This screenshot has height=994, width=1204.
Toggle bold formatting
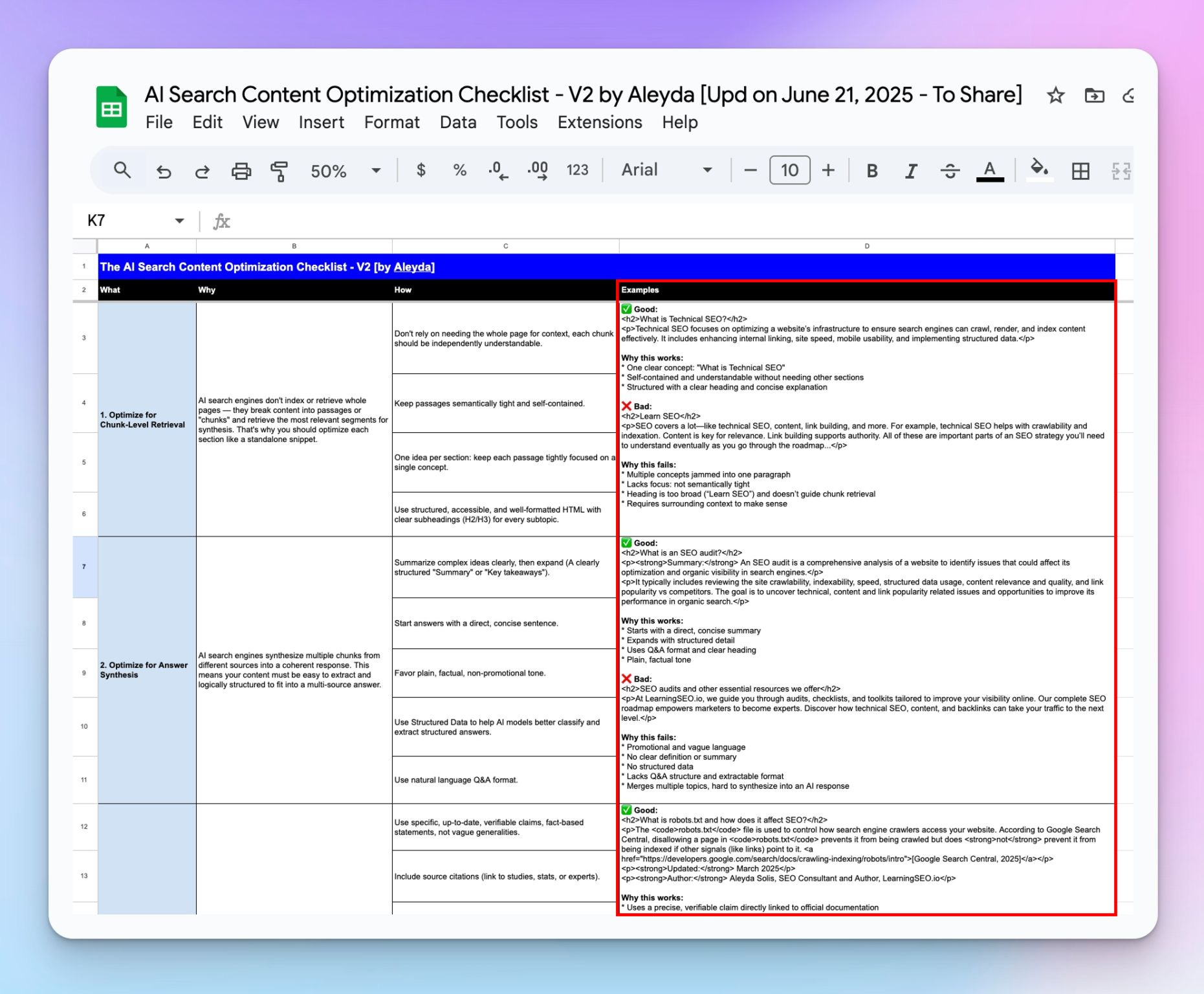coord(872,171)
